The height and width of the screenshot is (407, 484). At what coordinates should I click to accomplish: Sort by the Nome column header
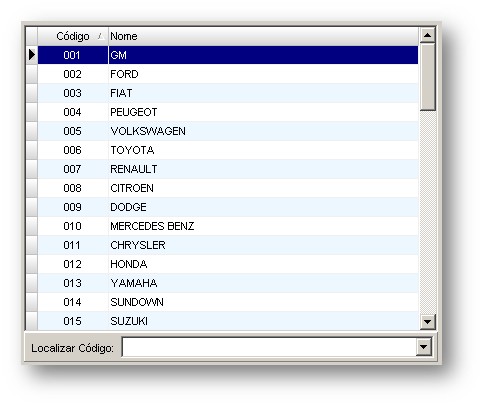point(263,36)
